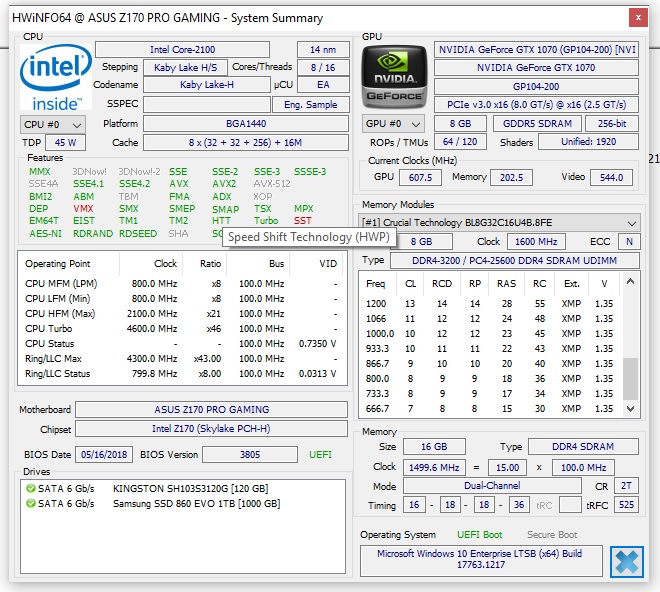Click the Intel Core-2100 CPU name field
Screen dimensions: 660x592
tap(182, 50)
